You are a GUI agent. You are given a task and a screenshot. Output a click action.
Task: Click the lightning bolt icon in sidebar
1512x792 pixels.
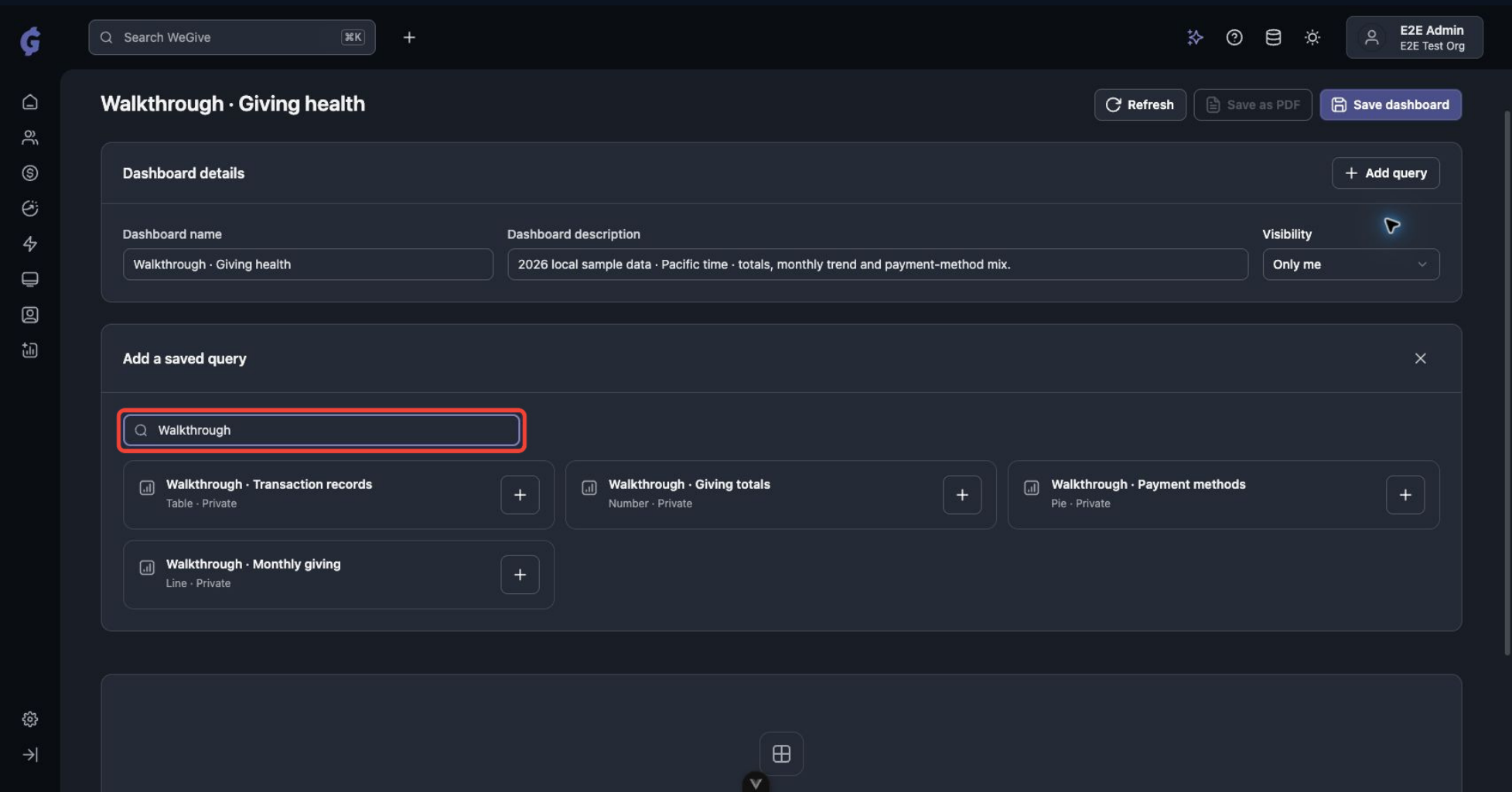pos(30,244)
